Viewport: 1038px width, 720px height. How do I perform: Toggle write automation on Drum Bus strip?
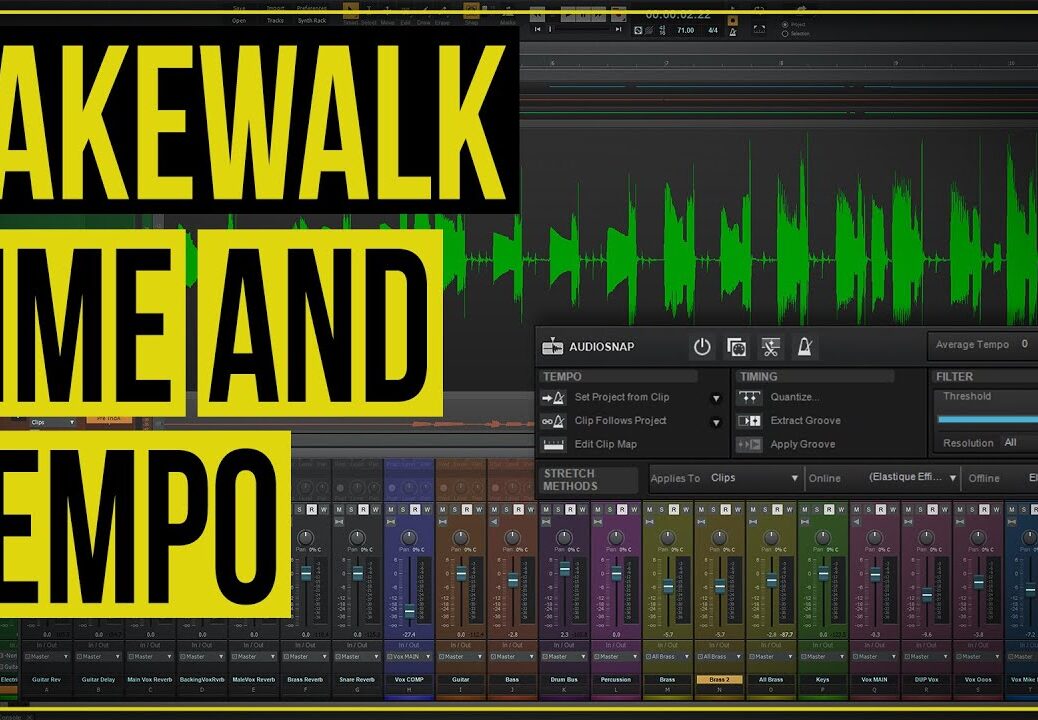[583, 510]
